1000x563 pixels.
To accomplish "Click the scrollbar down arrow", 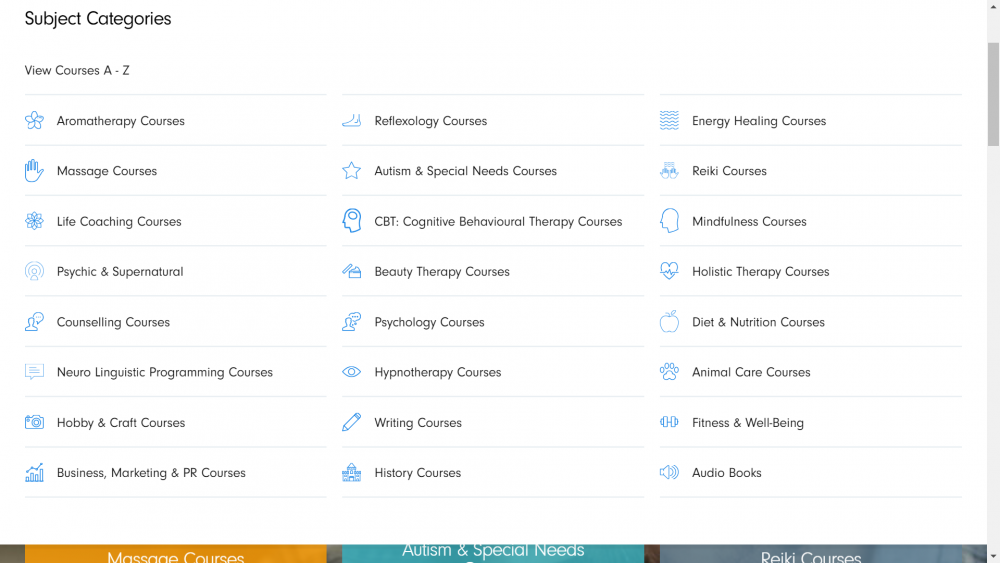I will coord(993,557).
